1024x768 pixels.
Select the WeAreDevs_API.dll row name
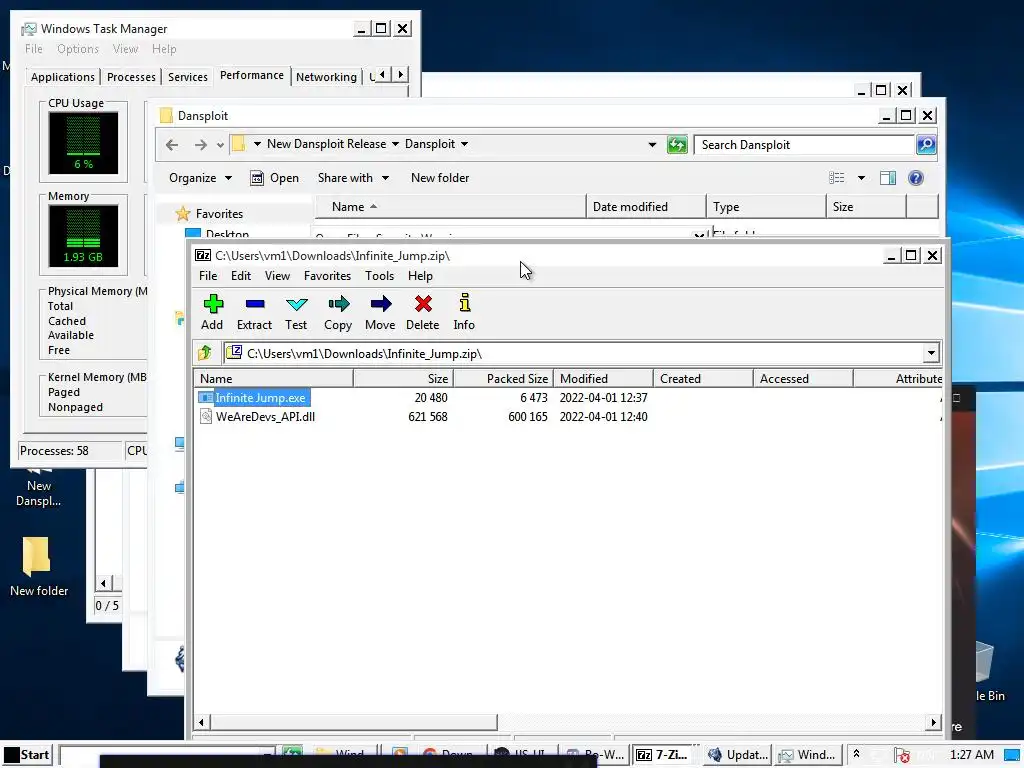265,417
